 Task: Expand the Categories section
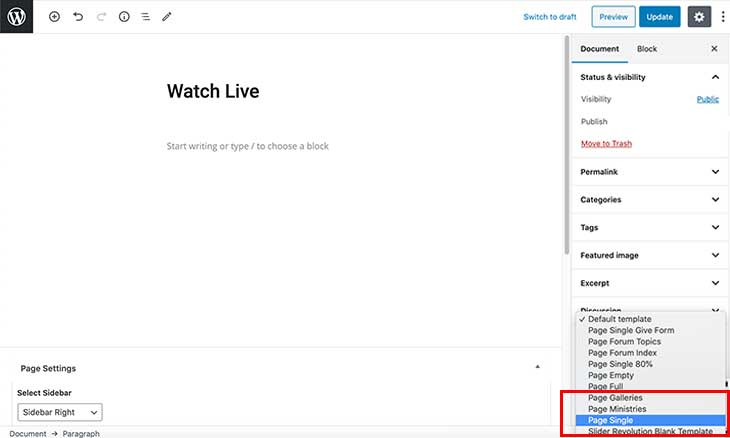point(650,200)
